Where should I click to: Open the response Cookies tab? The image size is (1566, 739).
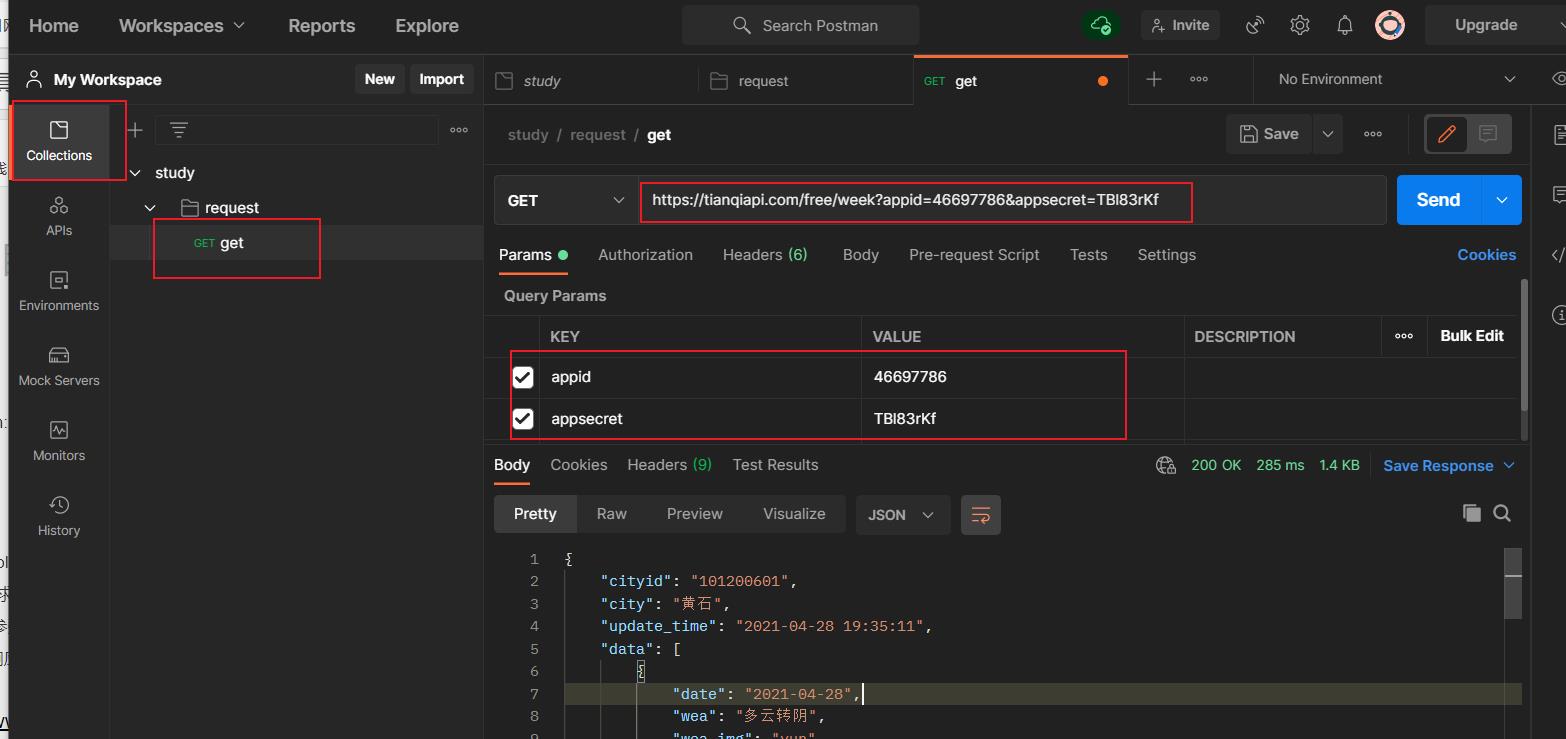click(579, 465)
